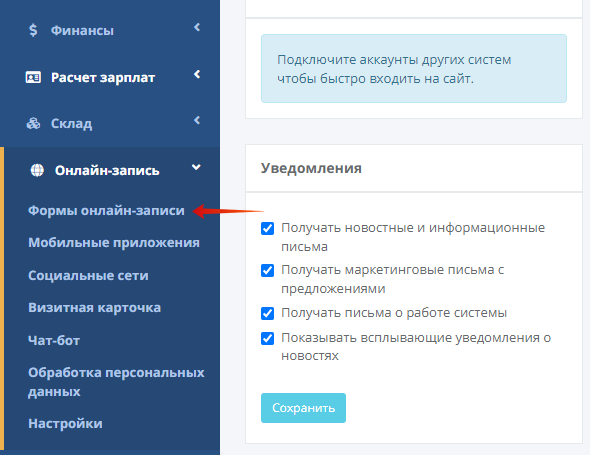590x455 pixels.
Task: Open Формы онлайн-записи menu item
Action: click(x=106, y=210)
